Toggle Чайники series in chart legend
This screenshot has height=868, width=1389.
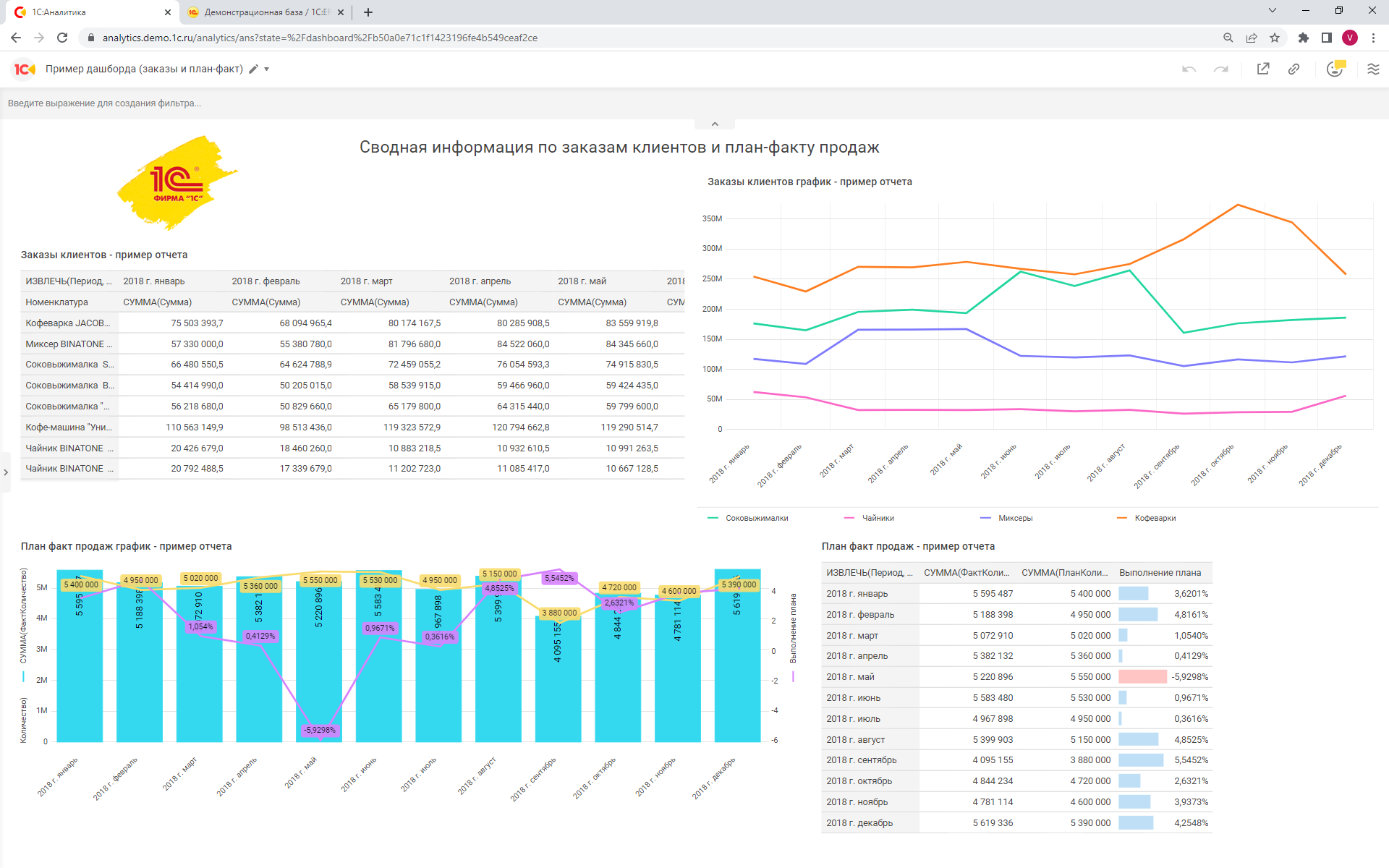[x=878, y=518]
